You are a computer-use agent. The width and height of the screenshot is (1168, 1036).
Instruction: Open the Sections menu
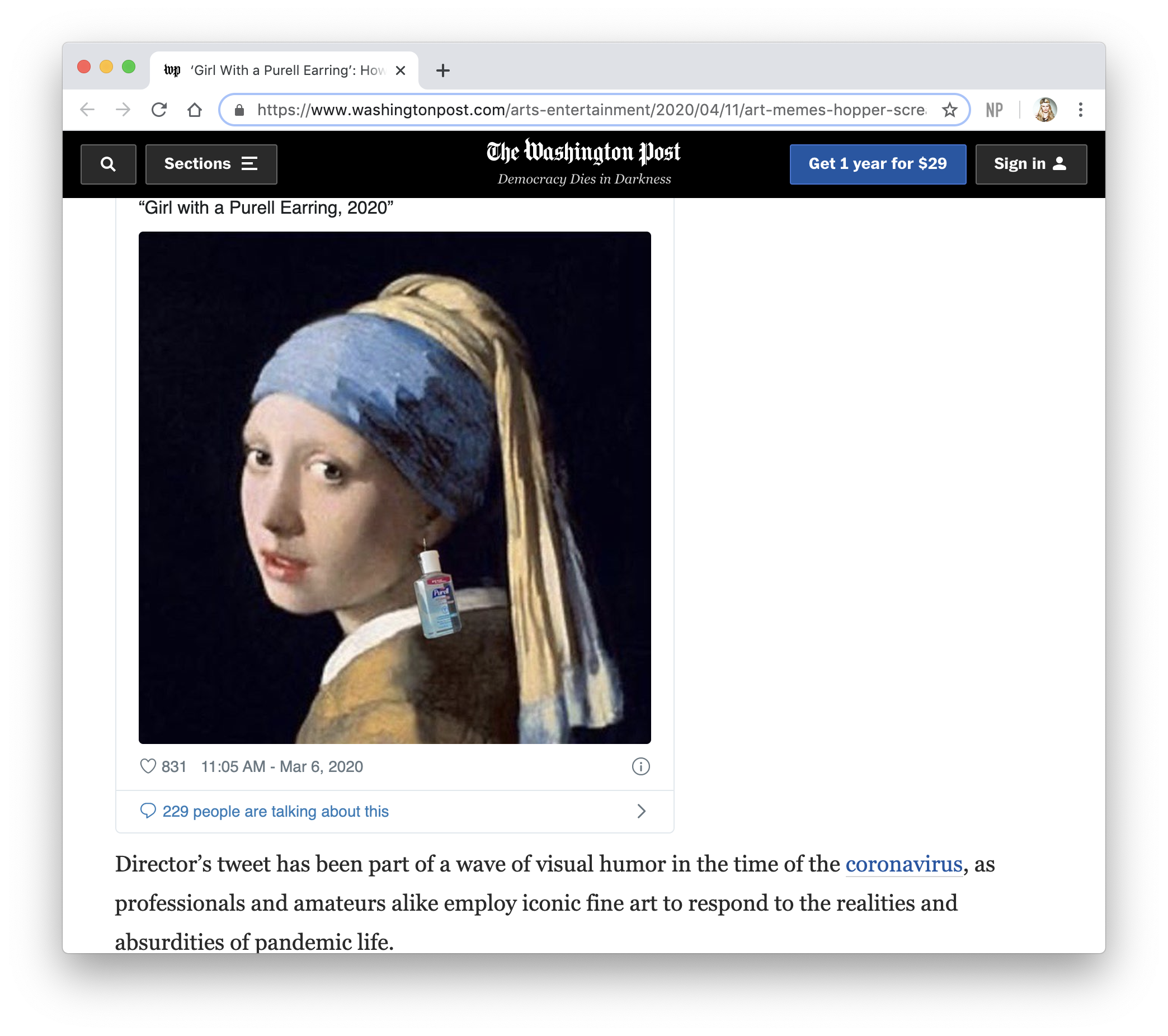click(x=211, y=164)
